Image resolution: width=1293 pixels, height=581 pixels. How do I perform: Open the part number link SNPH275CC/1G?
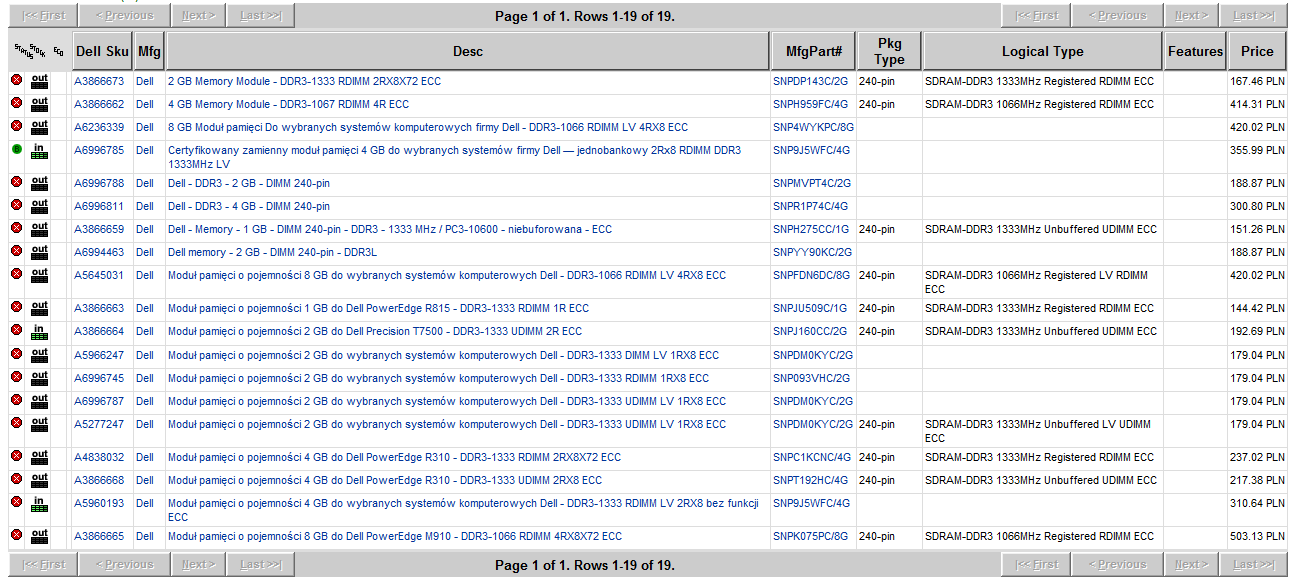(810, 229)
